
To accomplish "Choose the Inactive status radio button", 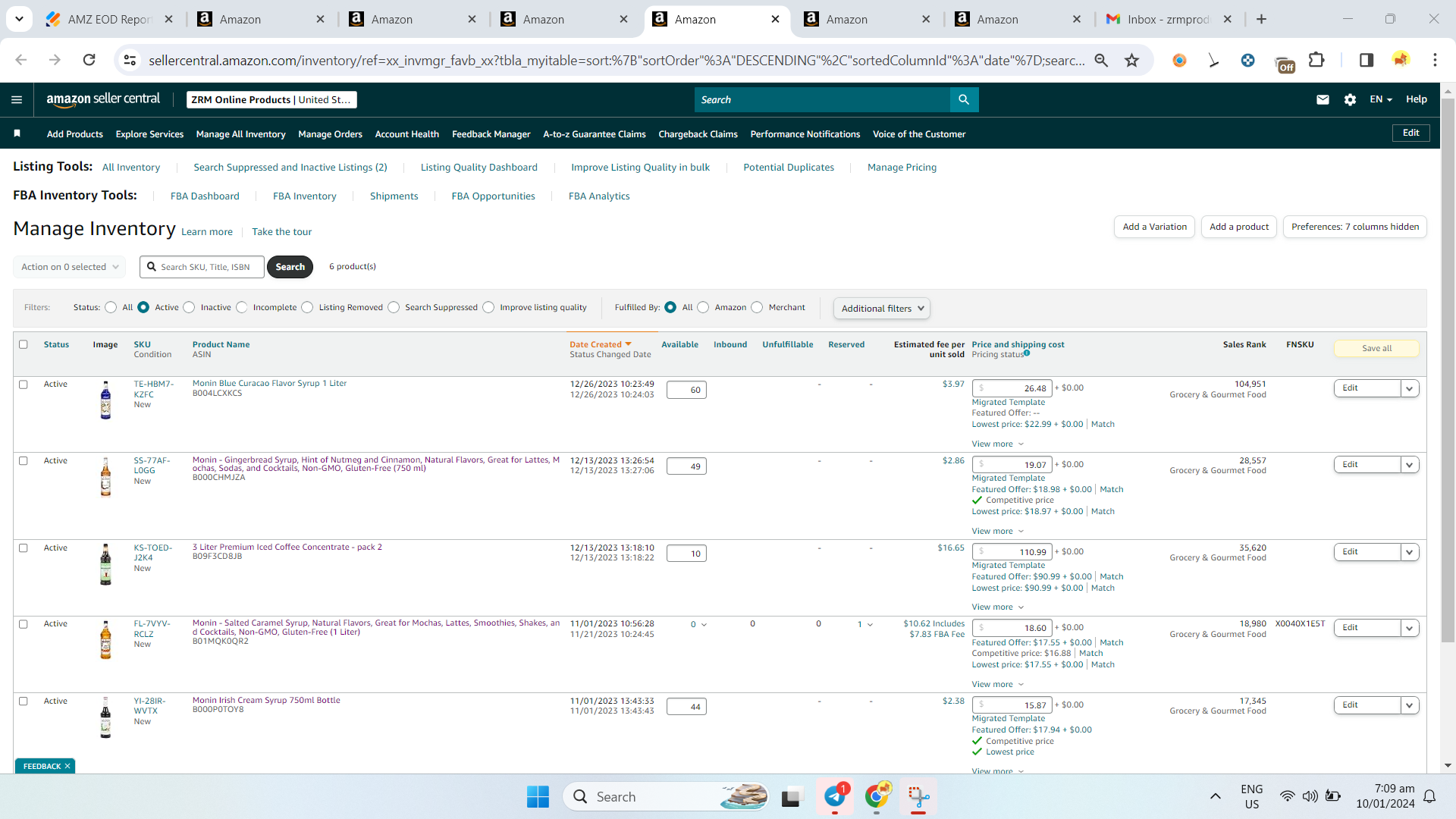I will pyautogui.click(x=189, y=307).
